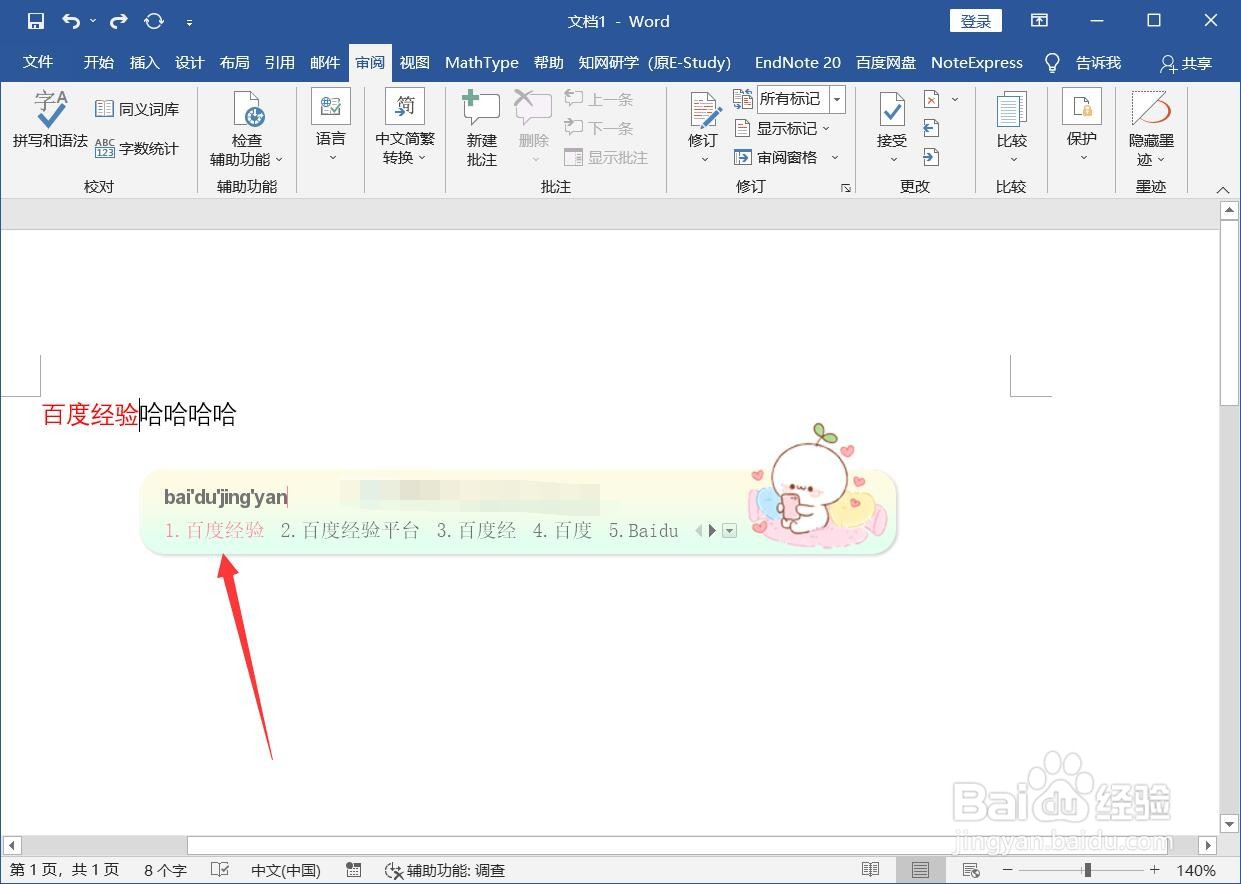This screenshot has height=884, width=1241.
Task: Switch to Web Layout view icon
Action: 969,870
